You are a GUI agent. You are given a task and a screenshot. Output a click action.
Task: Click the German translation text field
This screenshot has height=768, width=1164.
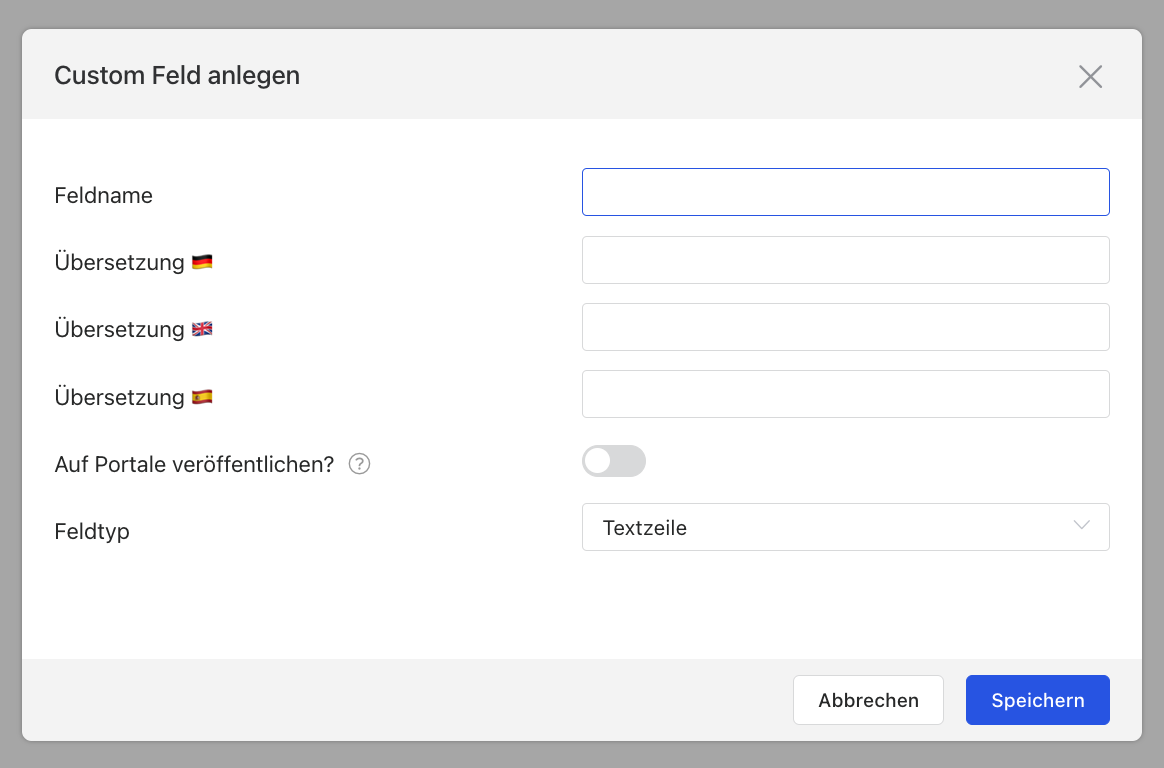845,260
